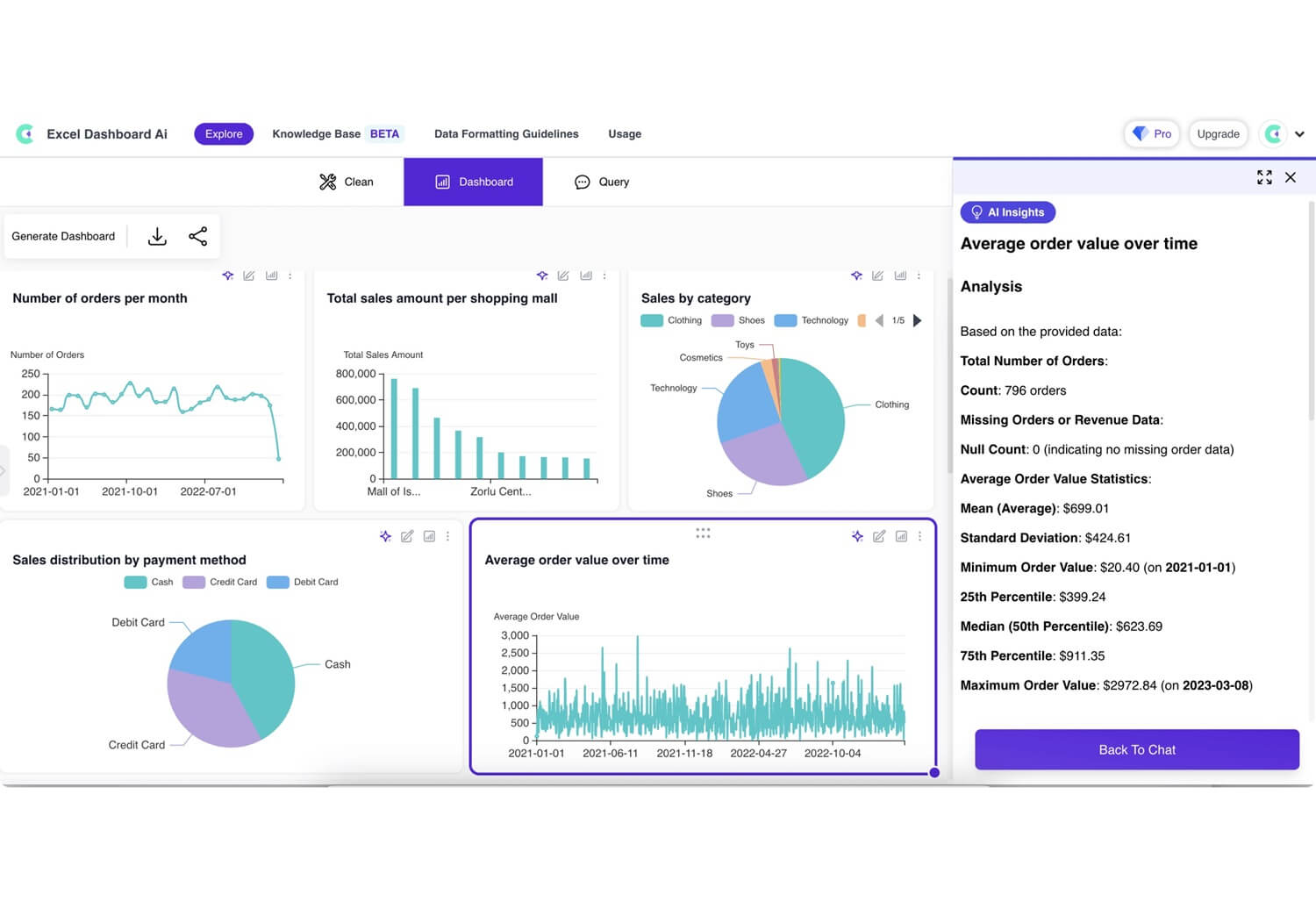Open more options menu for Sales by category
Screen dimensions: 1316x902
click(x=919, y=276)
